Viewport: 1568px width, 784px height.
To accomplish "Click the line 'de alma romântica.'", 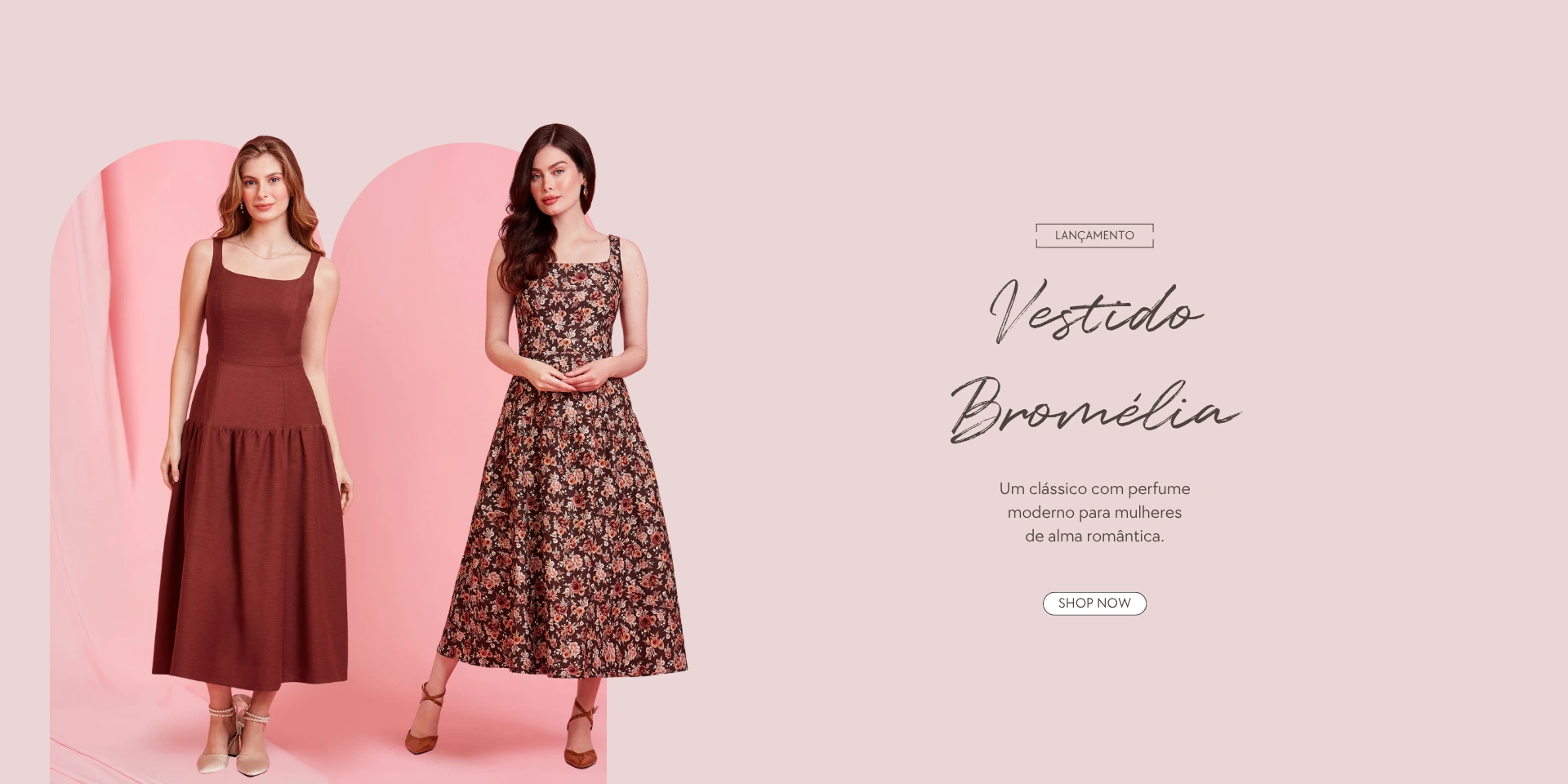I will pyautogui.click(x=1094, y=536).
